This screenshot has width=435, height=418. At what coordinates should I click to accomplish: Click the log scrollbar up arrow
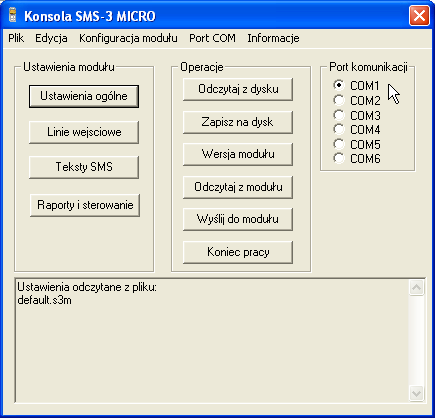(x=417, y=288)
